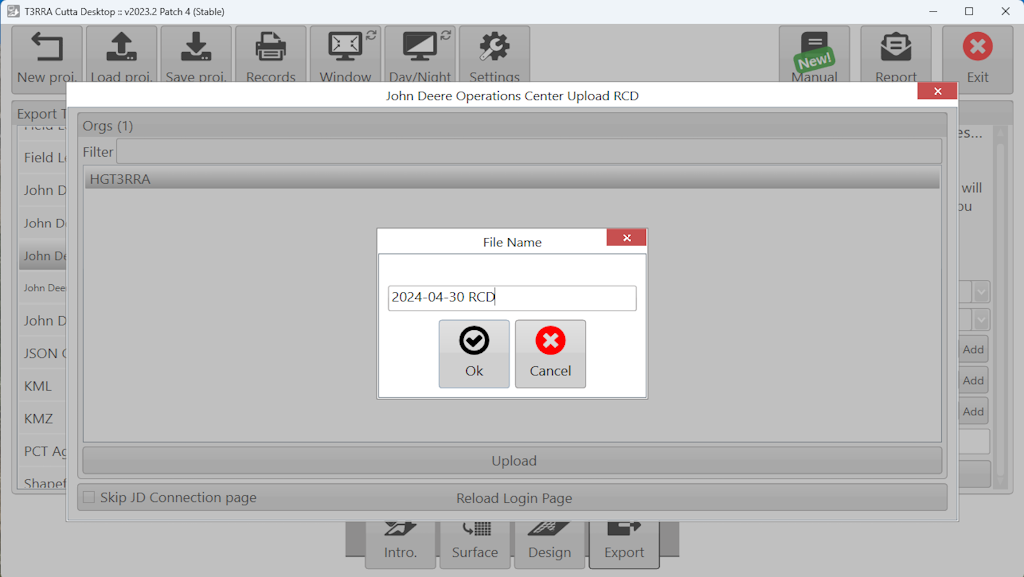1024x577 pixels.
Task: Select the Export tab
Action: coord(624,544)
